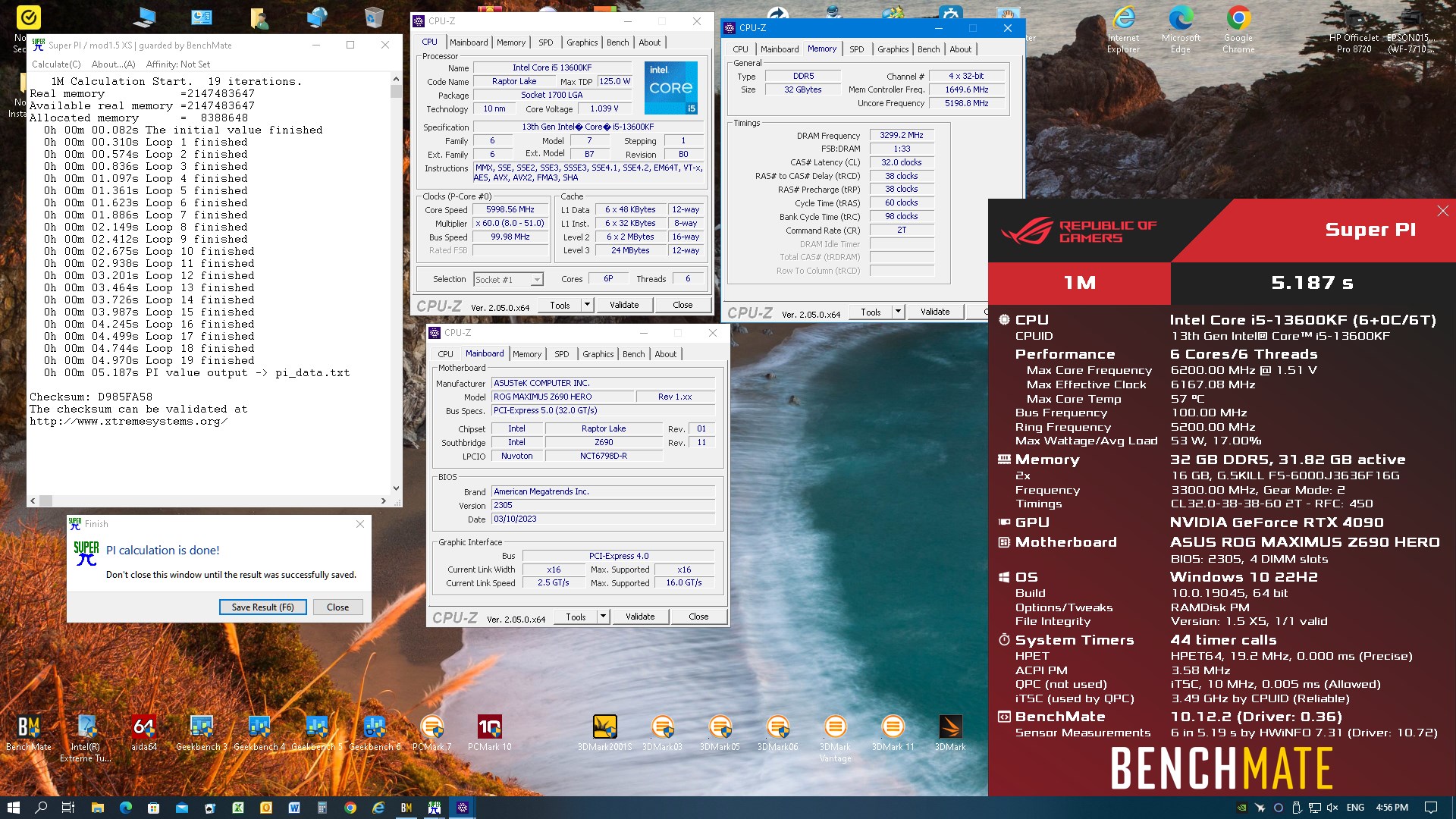Click DRAM Frequency value 3299.2 MHz
Screen dimensions: 1456x819
(x=901, y=135)
